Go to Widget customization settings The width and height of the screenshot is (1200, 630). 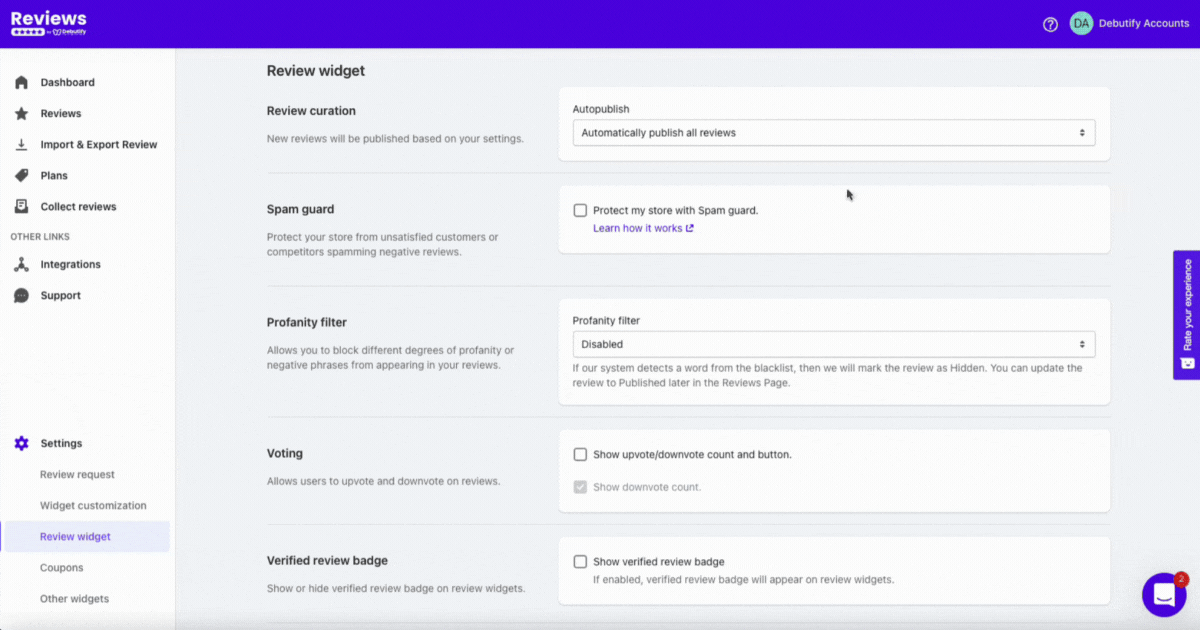point(93,505)
